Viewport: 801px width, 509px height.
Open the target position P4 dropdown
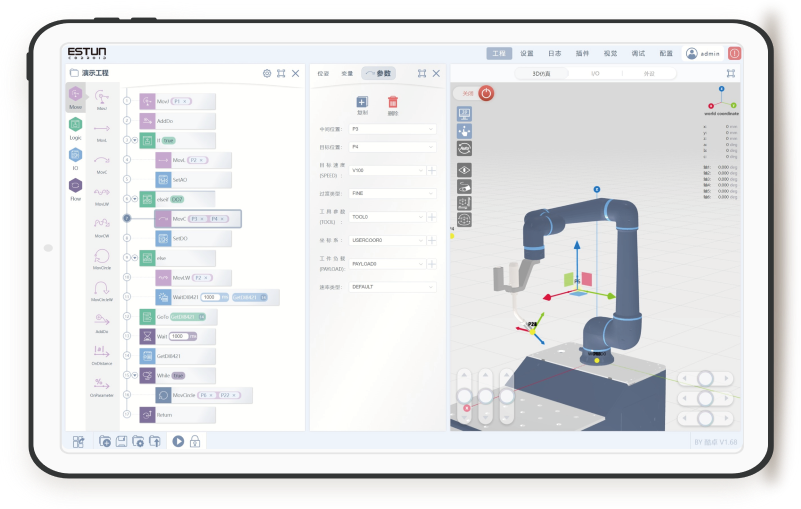(x=392, y=147)
